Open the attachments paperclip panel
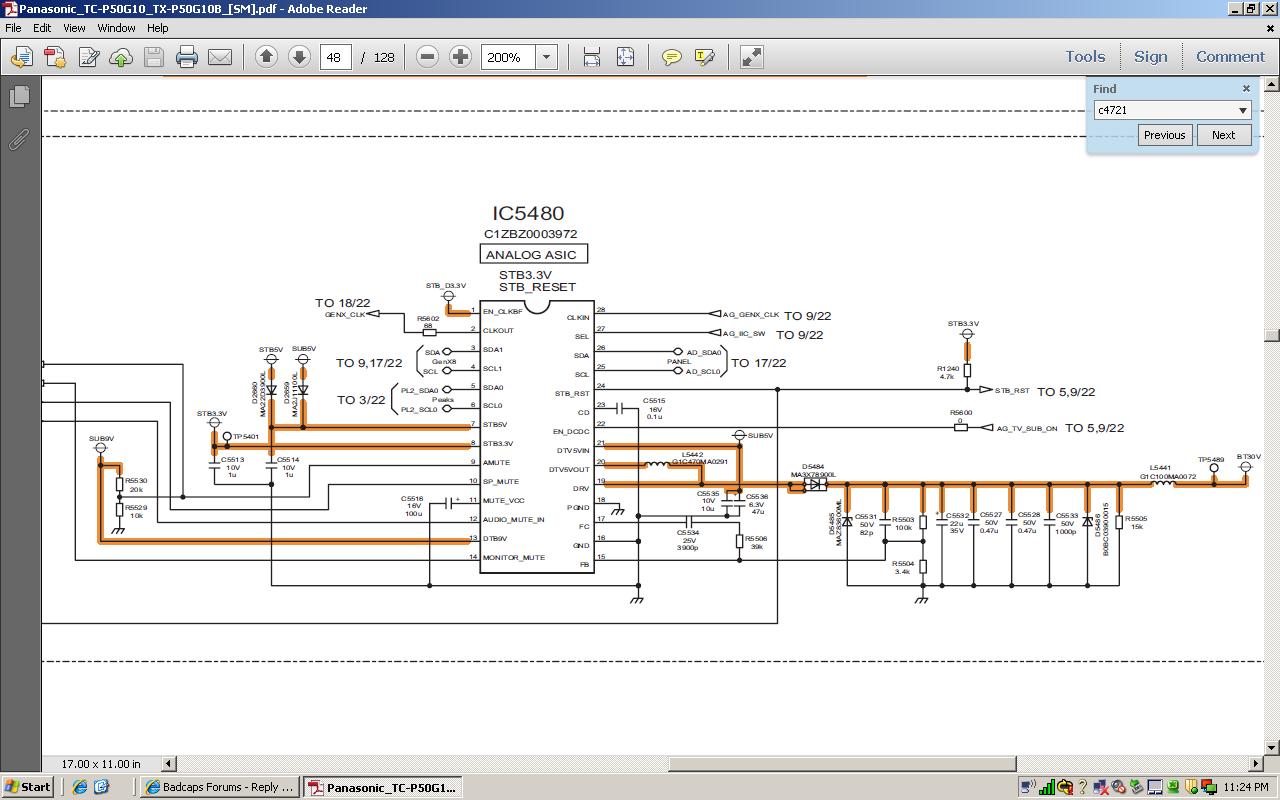The height and width of the screenshot is (800, 1280). coord(19,139)
